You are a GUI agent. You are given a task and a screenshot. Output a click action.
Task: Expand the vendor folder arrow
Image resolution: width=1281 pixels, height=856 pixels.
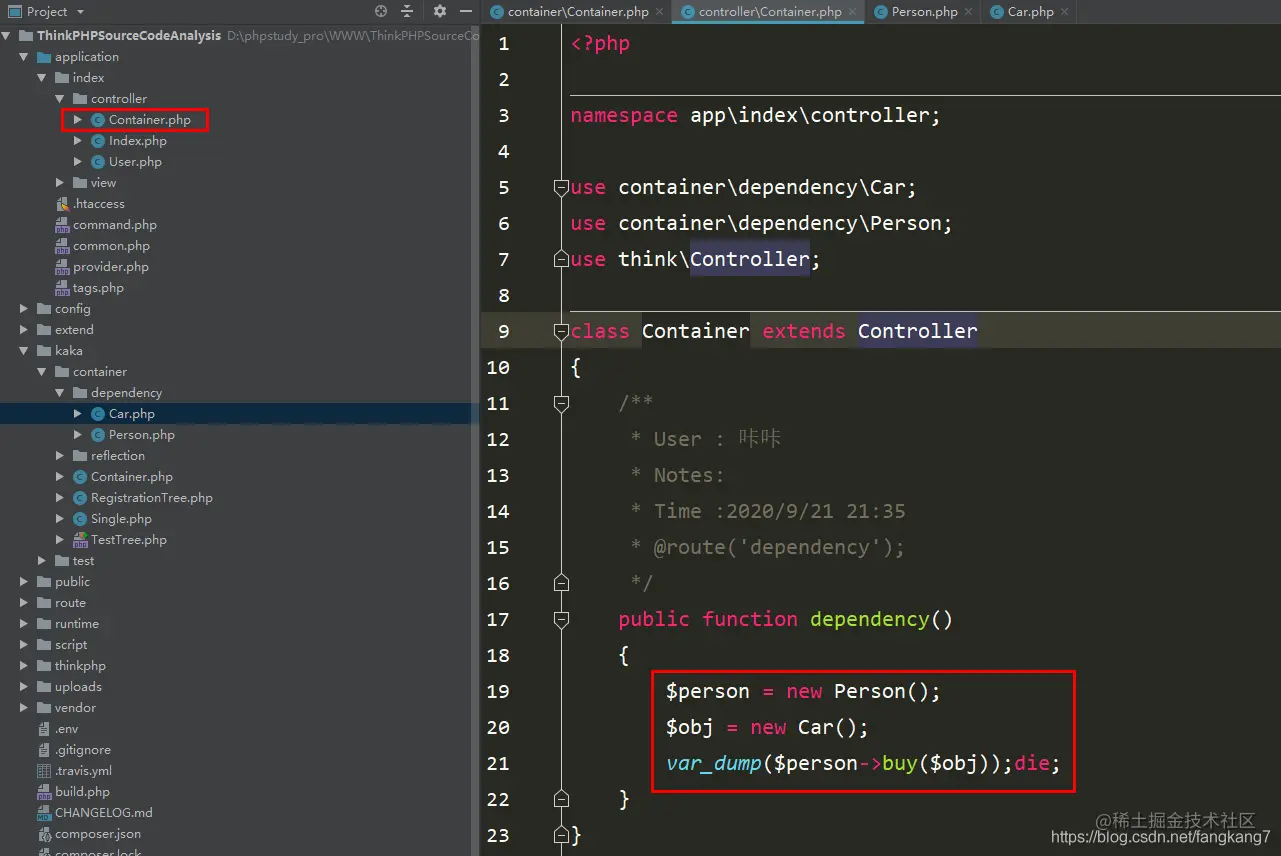(x=24, y=708)
